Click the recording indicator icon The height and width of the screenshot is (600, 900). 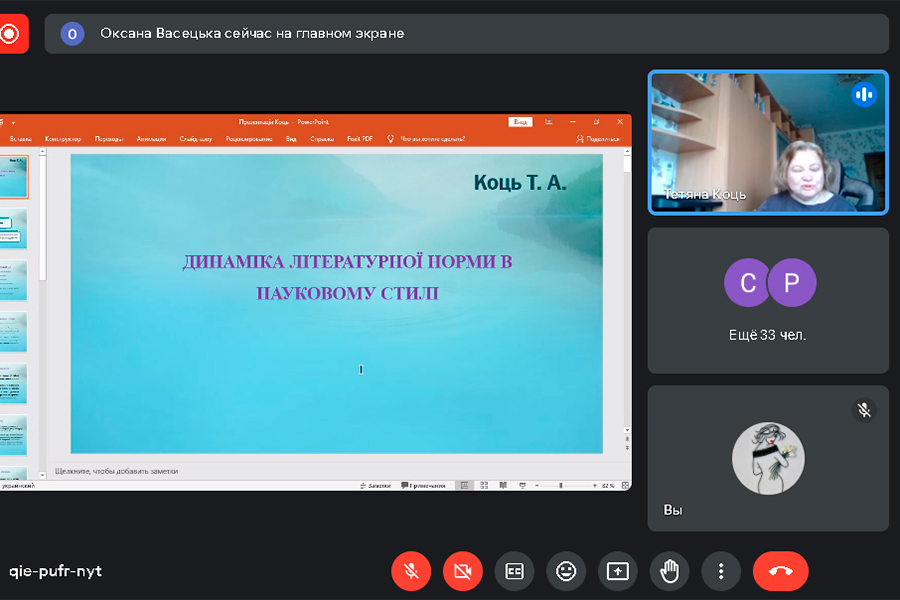[10, 34]
